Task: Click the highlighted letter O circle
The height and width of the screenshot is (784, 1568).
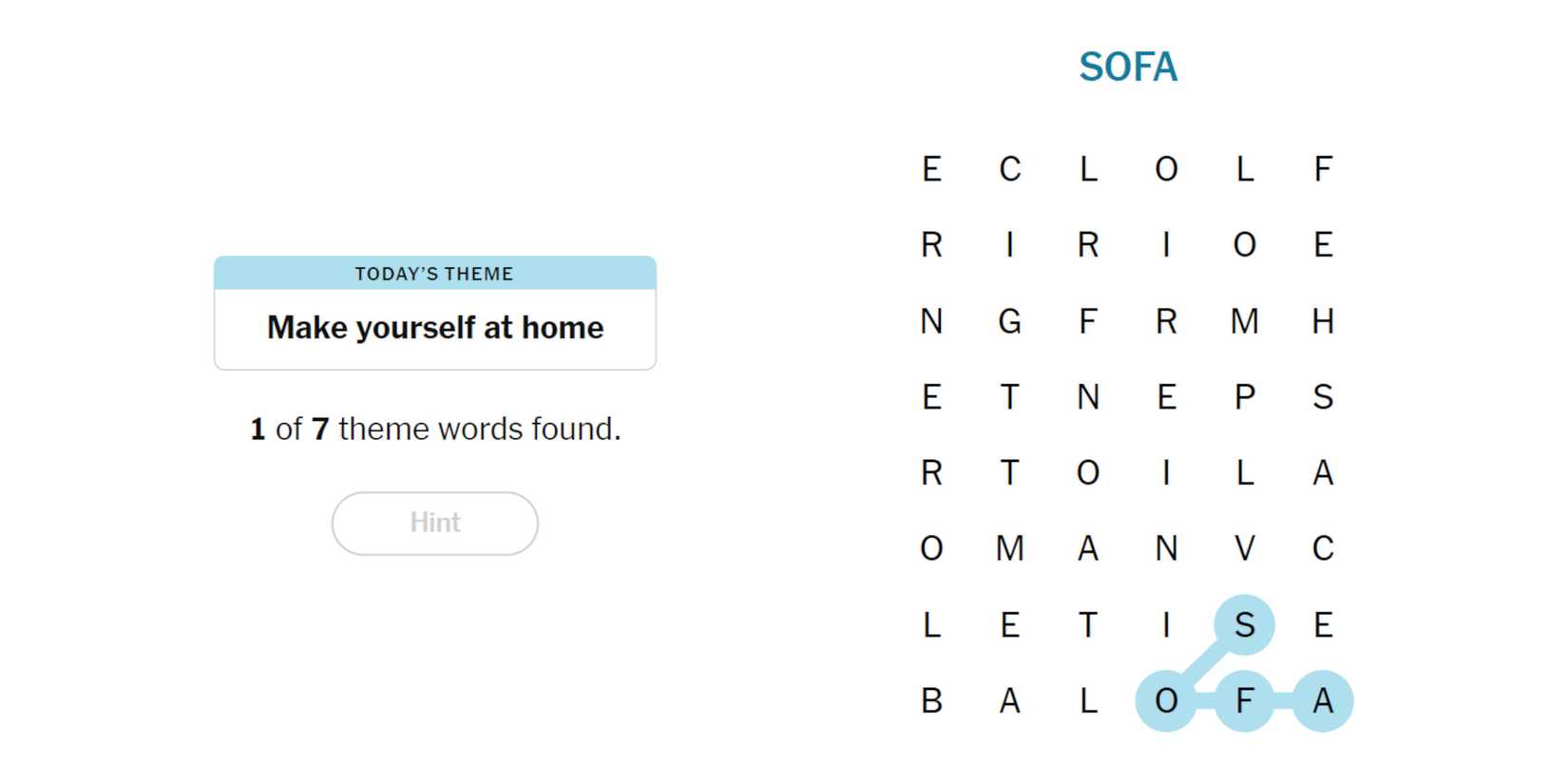Action: pyautogui.click(x=1166, y=701)
